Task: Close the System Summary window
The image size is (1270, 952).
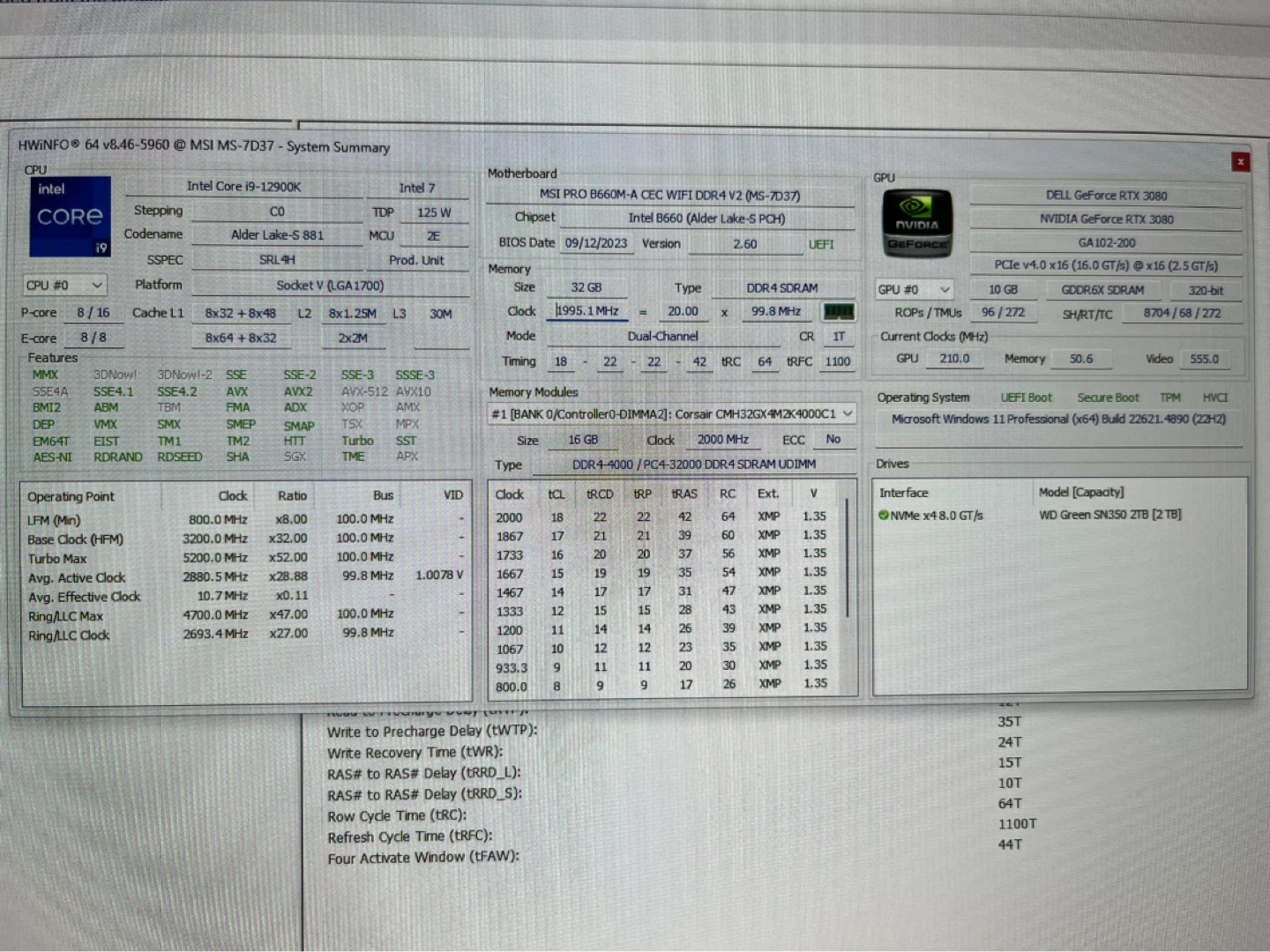Action: coord(1240,161)
